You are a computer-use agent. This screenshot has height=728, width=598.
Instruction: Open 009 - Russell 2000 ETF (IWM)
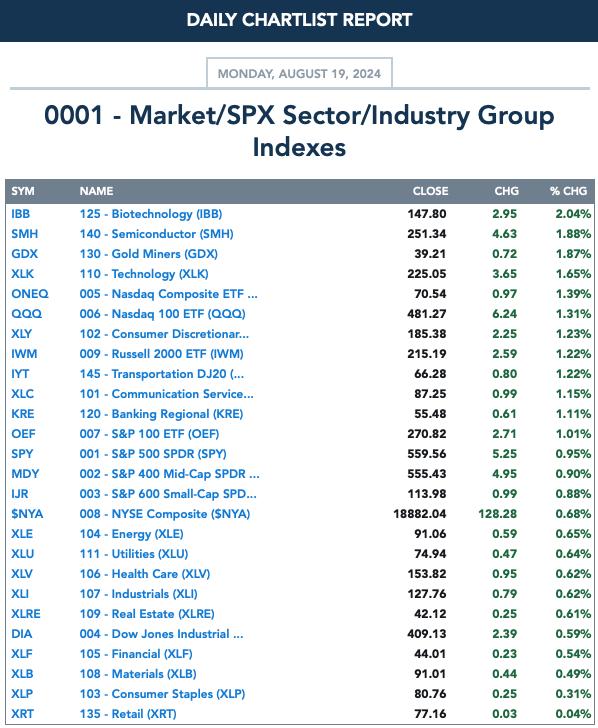coord(162,354)
